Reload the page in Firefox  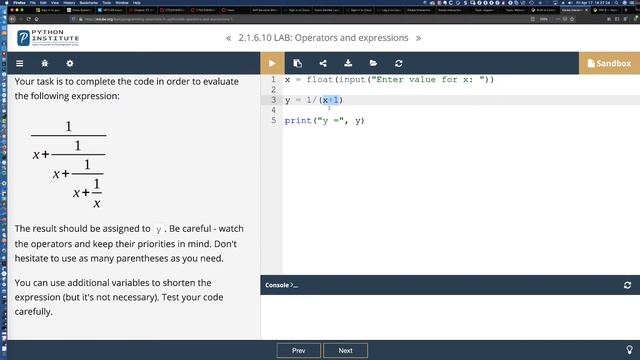29,19
